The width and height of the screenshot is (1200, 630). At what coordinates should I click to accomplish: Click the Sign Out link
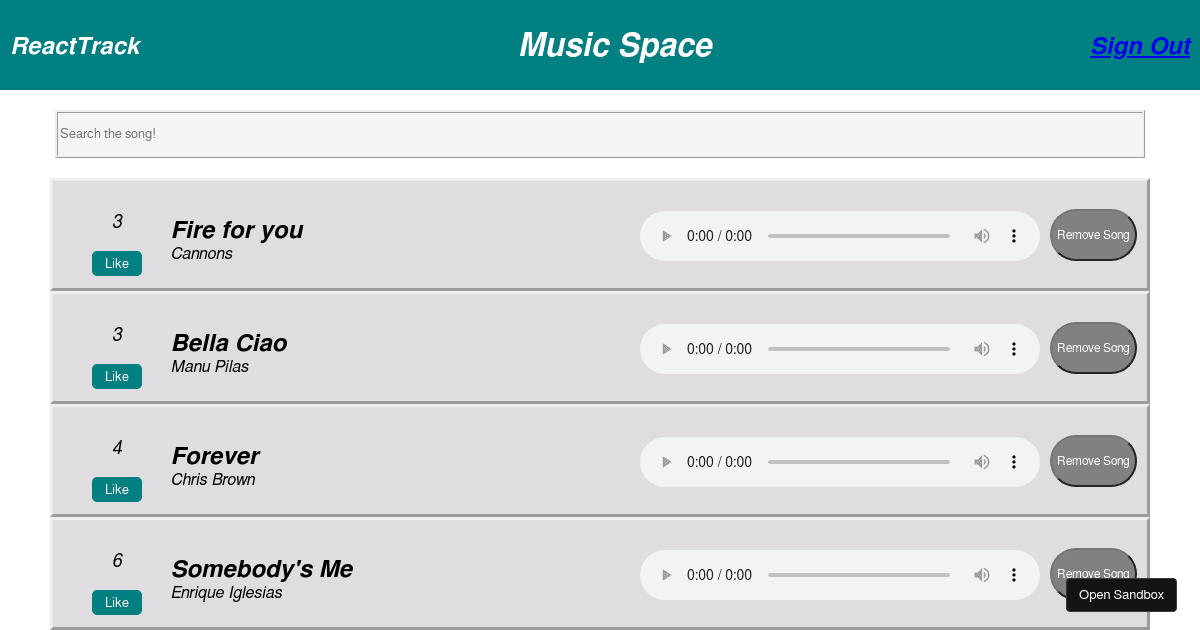pos(1140,46)
